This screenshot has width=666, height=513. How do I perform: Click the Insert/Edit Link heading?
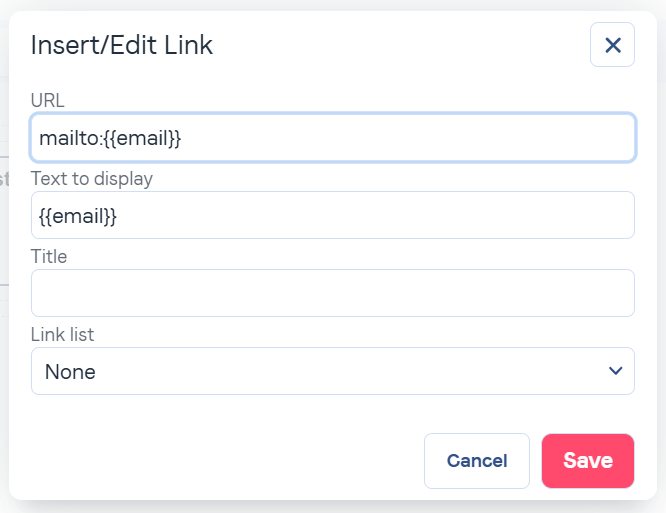(122, 45)
